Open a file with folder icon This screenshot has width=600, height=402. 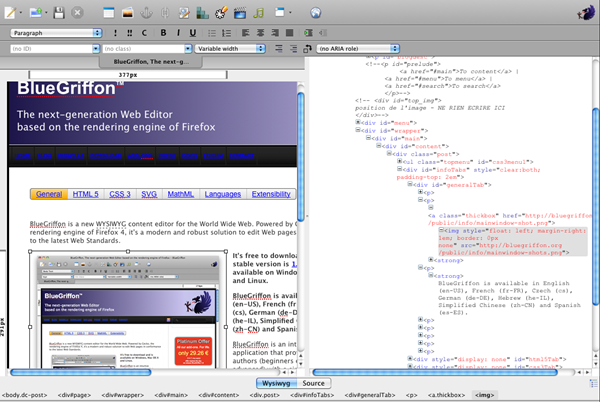tap(36, 13)
